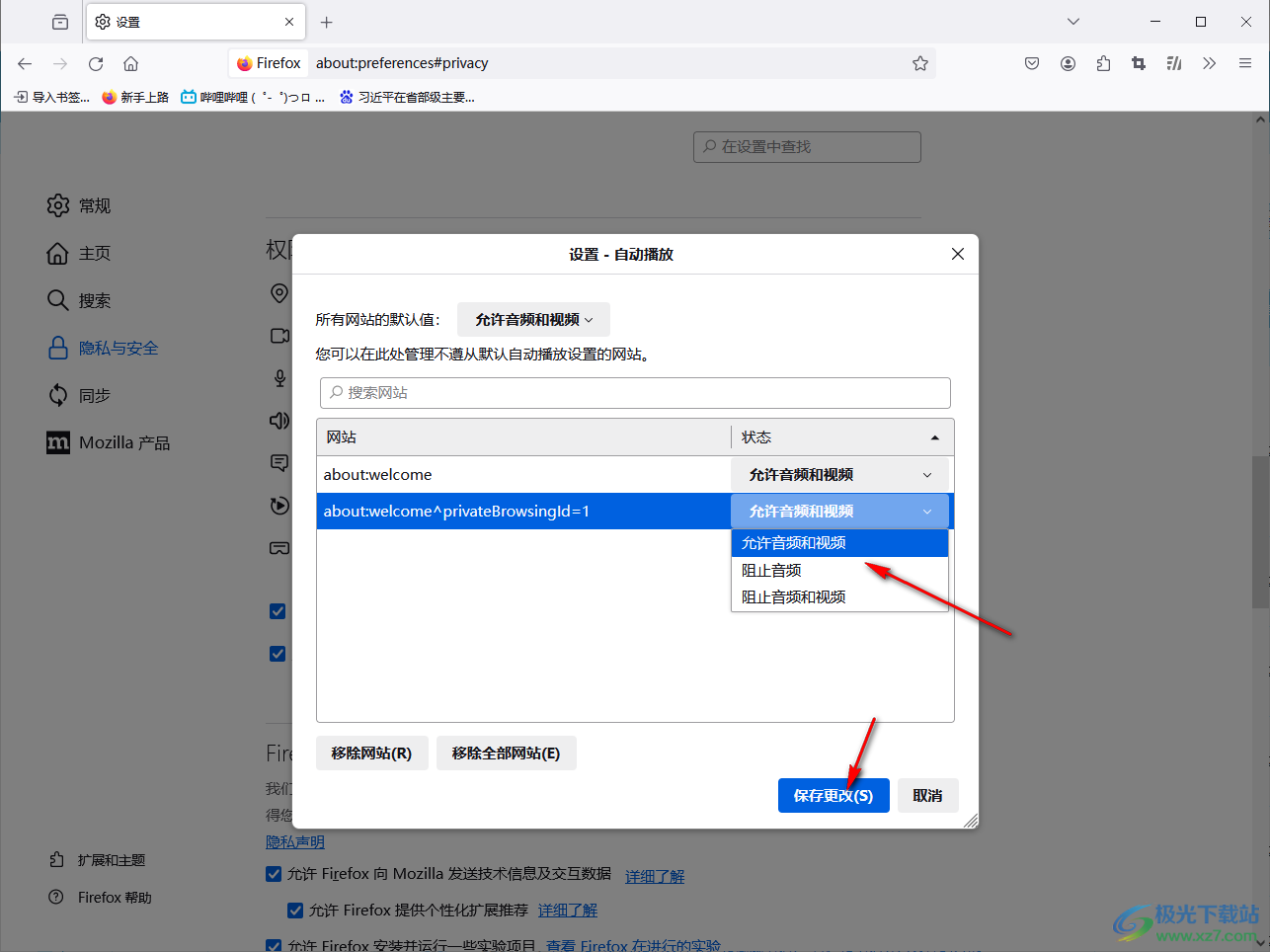Choose 阻止音频和视频 option
1270x952 pixels.
[839, 596]
